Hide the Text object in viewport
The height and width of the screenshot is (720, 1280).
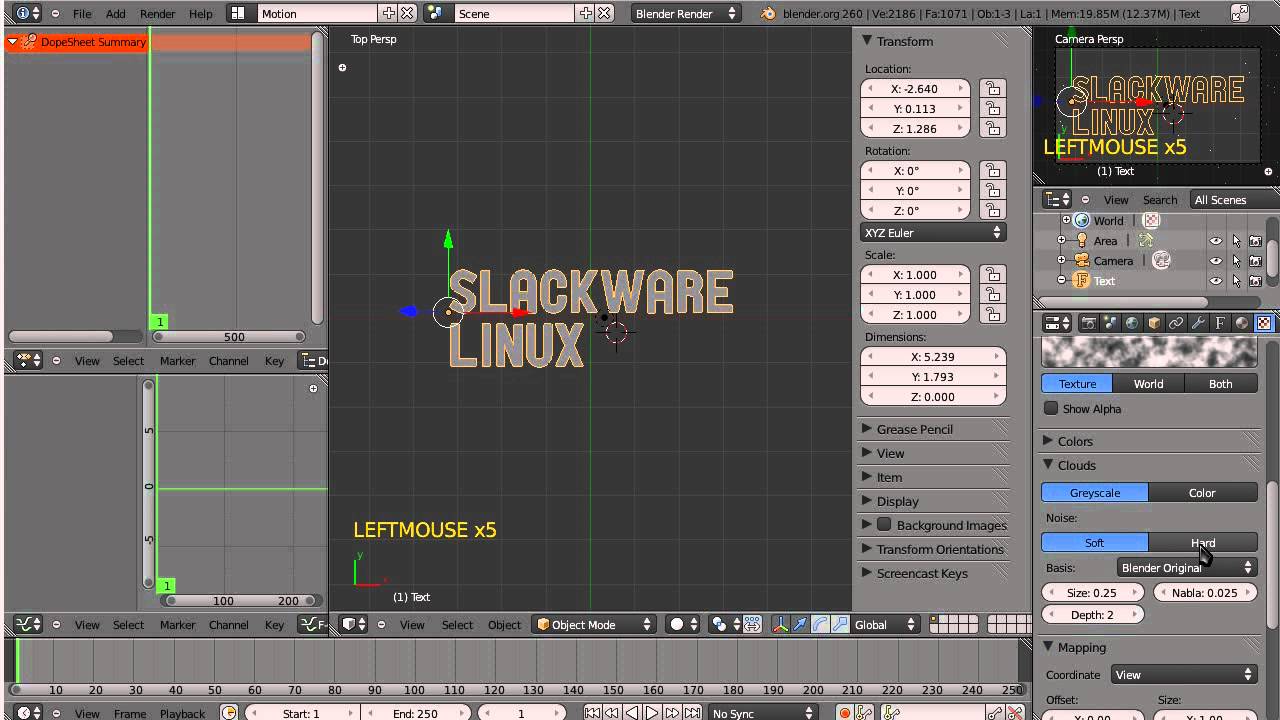coord(1216,280)
